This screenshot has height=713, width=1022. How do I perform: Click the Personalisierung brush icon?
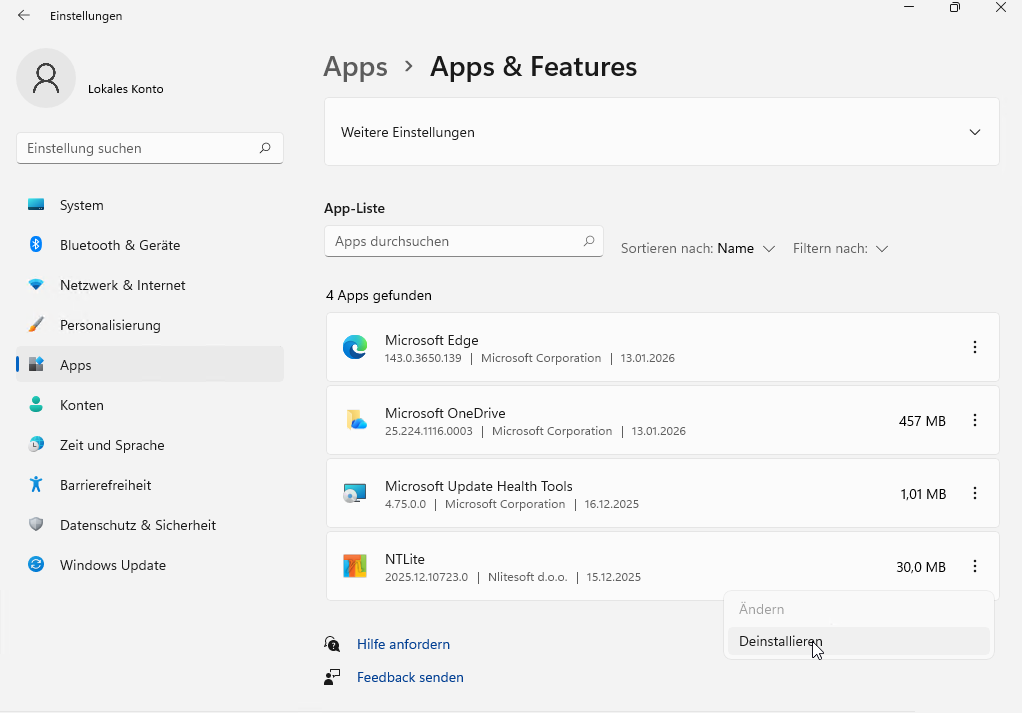click(36, 325)
